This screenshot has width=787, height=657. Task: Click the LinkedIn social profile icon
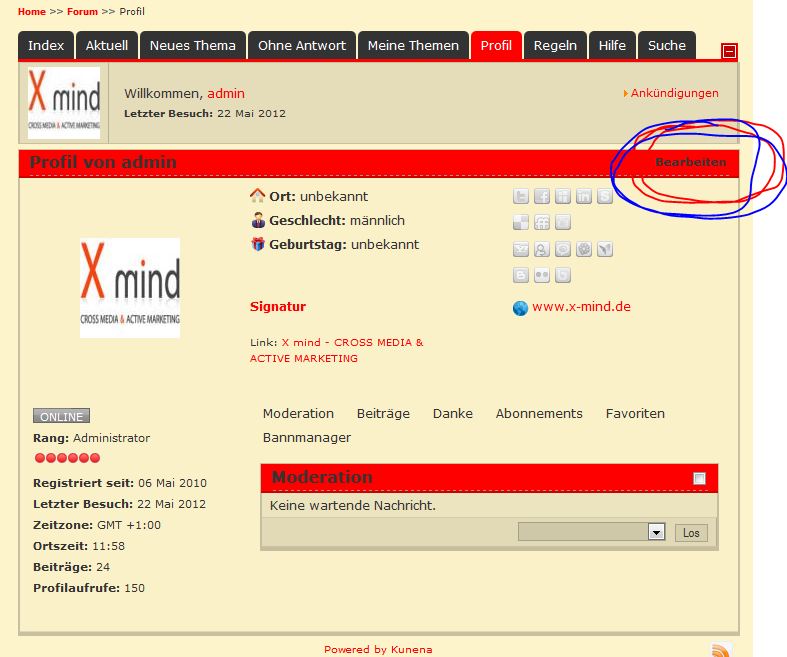[584, 197]
